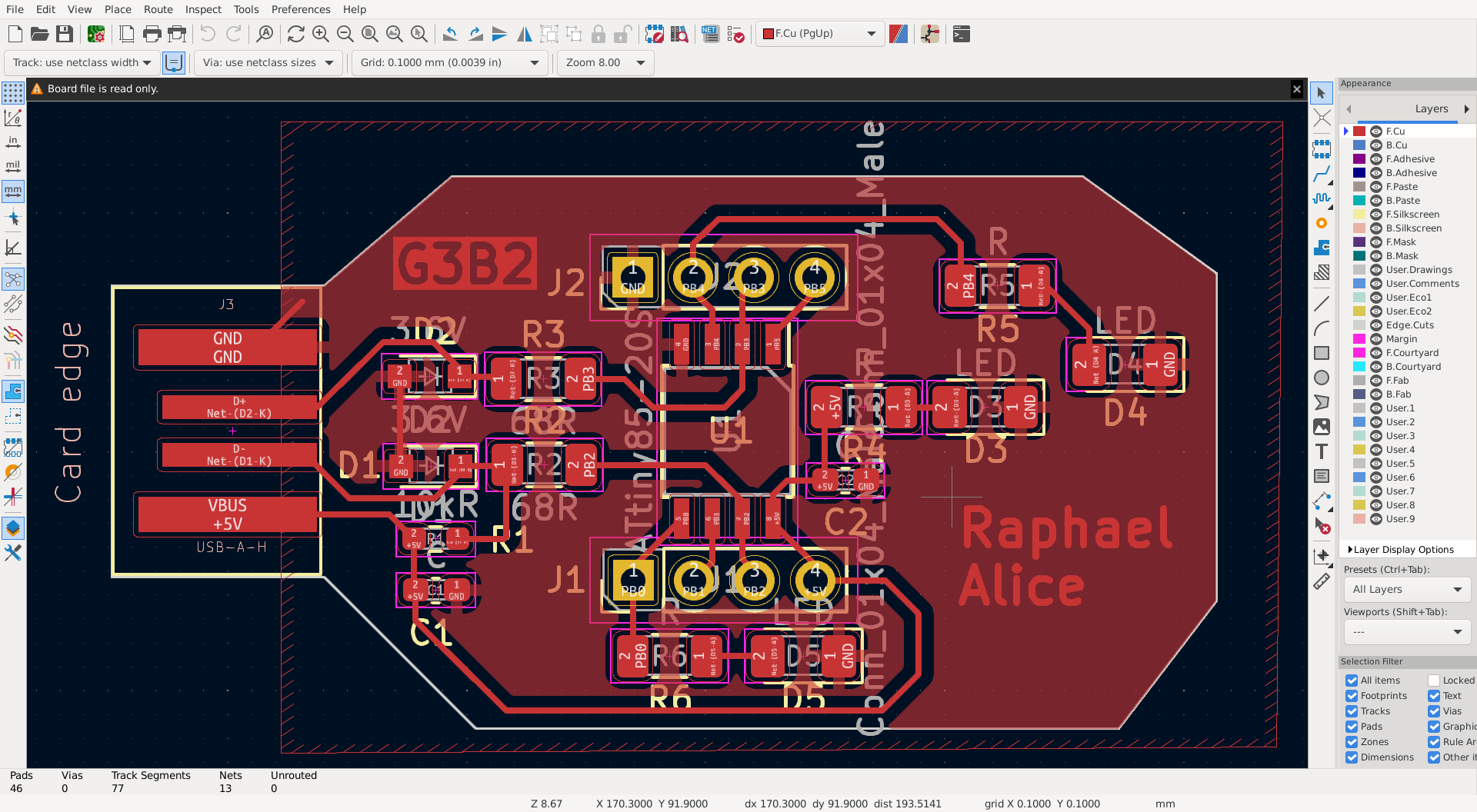Refresh the view with the redraw icon
This screenshot has height=812, width=1477.
click(296, 34)
